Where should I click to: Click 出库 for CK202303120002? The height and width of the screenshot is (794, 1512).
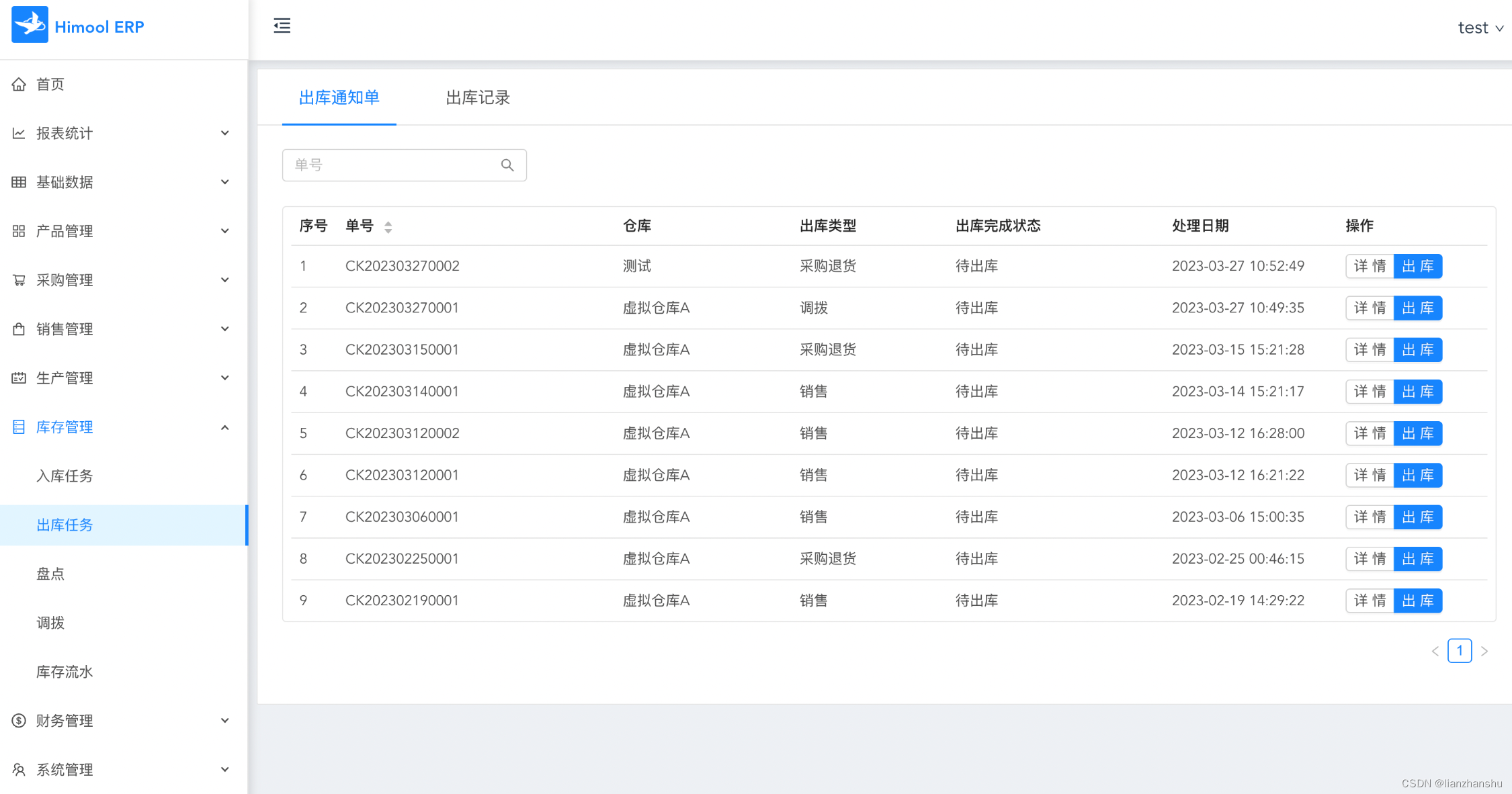click(x=1418, y=433)
